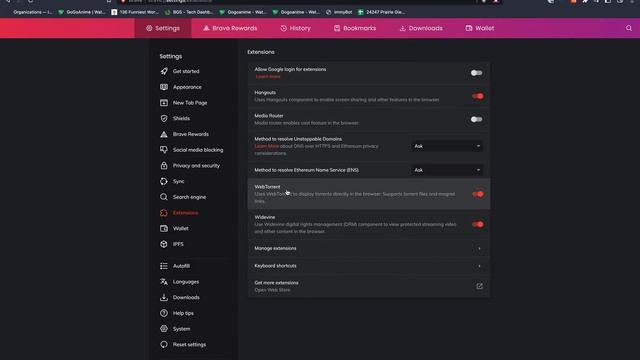Expand Manage extensions row arrow

(x=479, y=249)
